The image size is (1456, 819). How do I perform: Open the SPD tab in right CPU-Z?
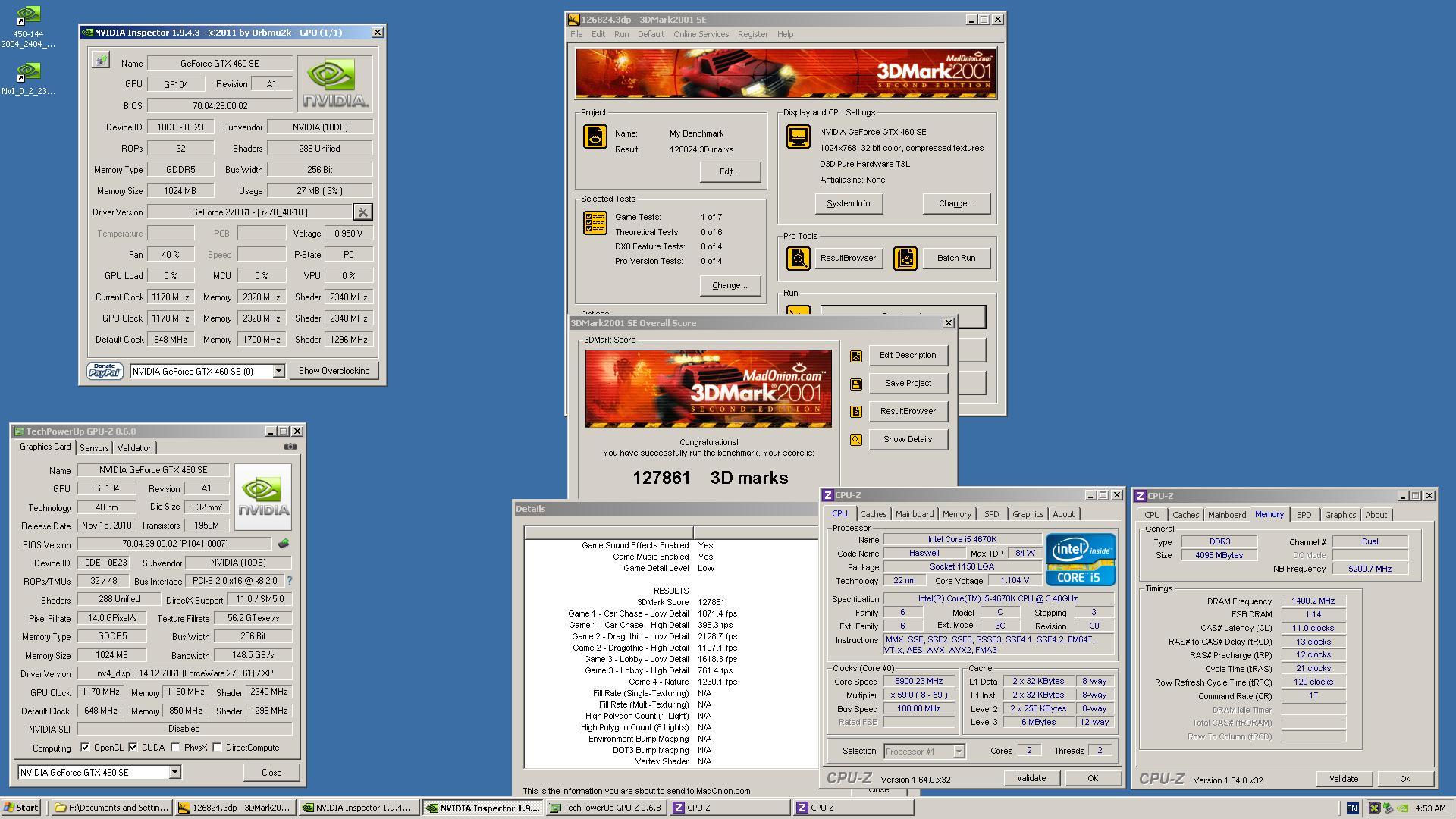[1304, 515]
